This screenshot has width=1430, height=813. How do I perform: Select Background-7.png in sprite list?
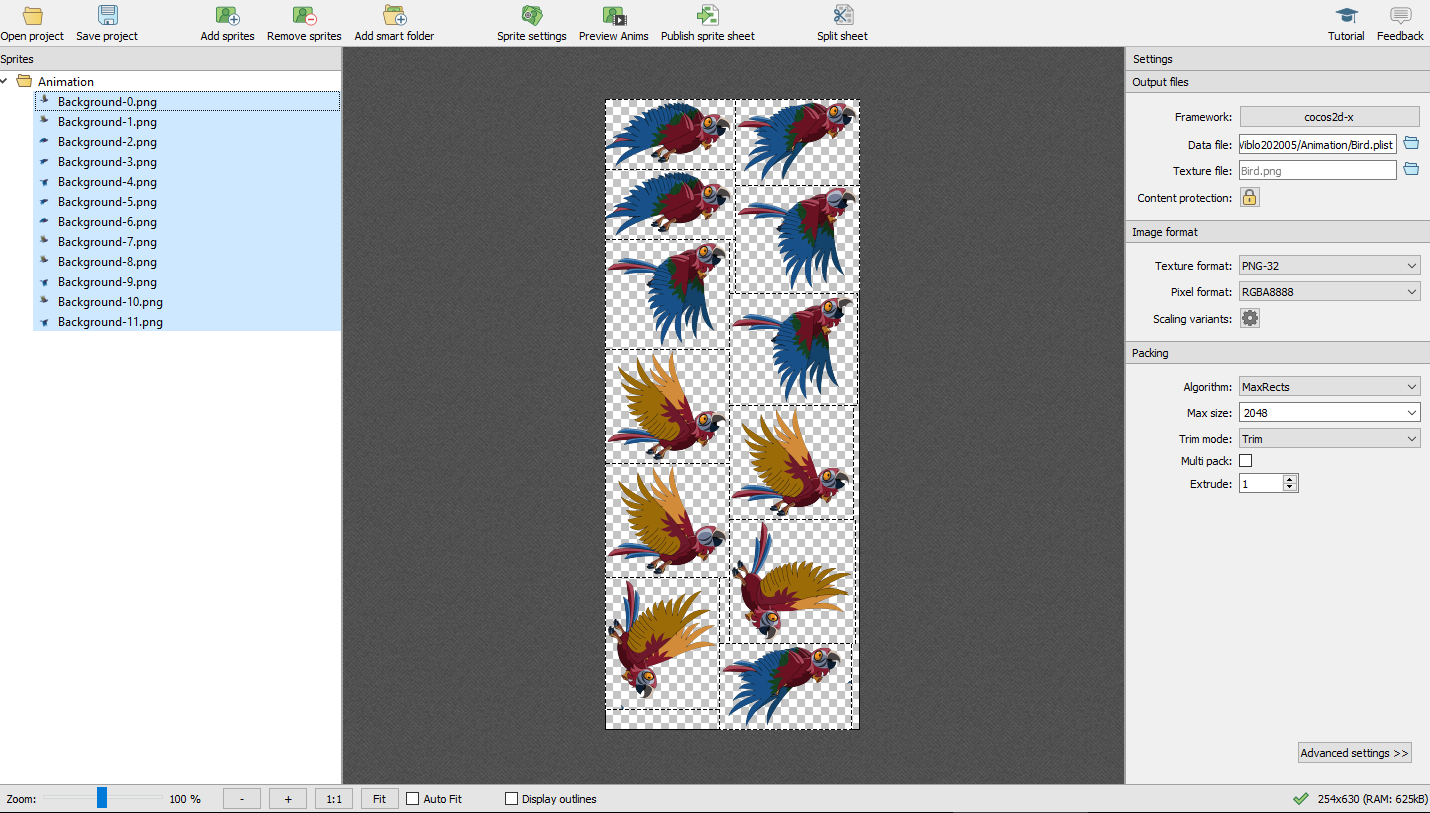(187, 242)
